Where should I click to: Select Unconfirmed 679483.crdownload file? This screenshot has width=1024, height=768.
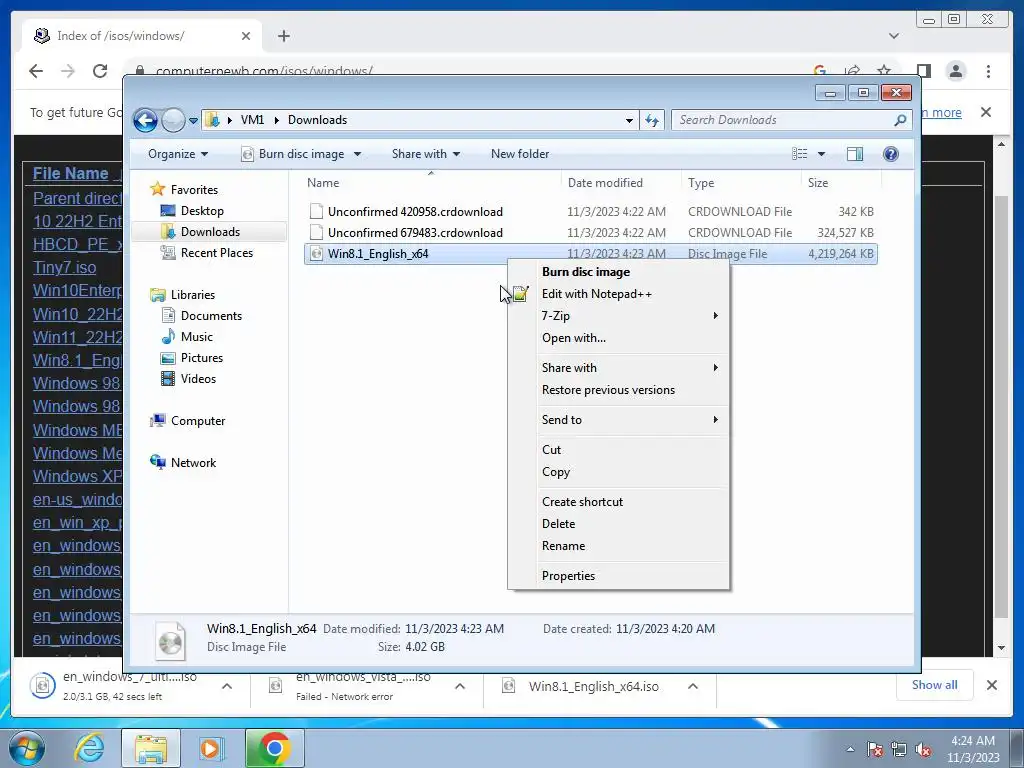[x=415, y=232]
